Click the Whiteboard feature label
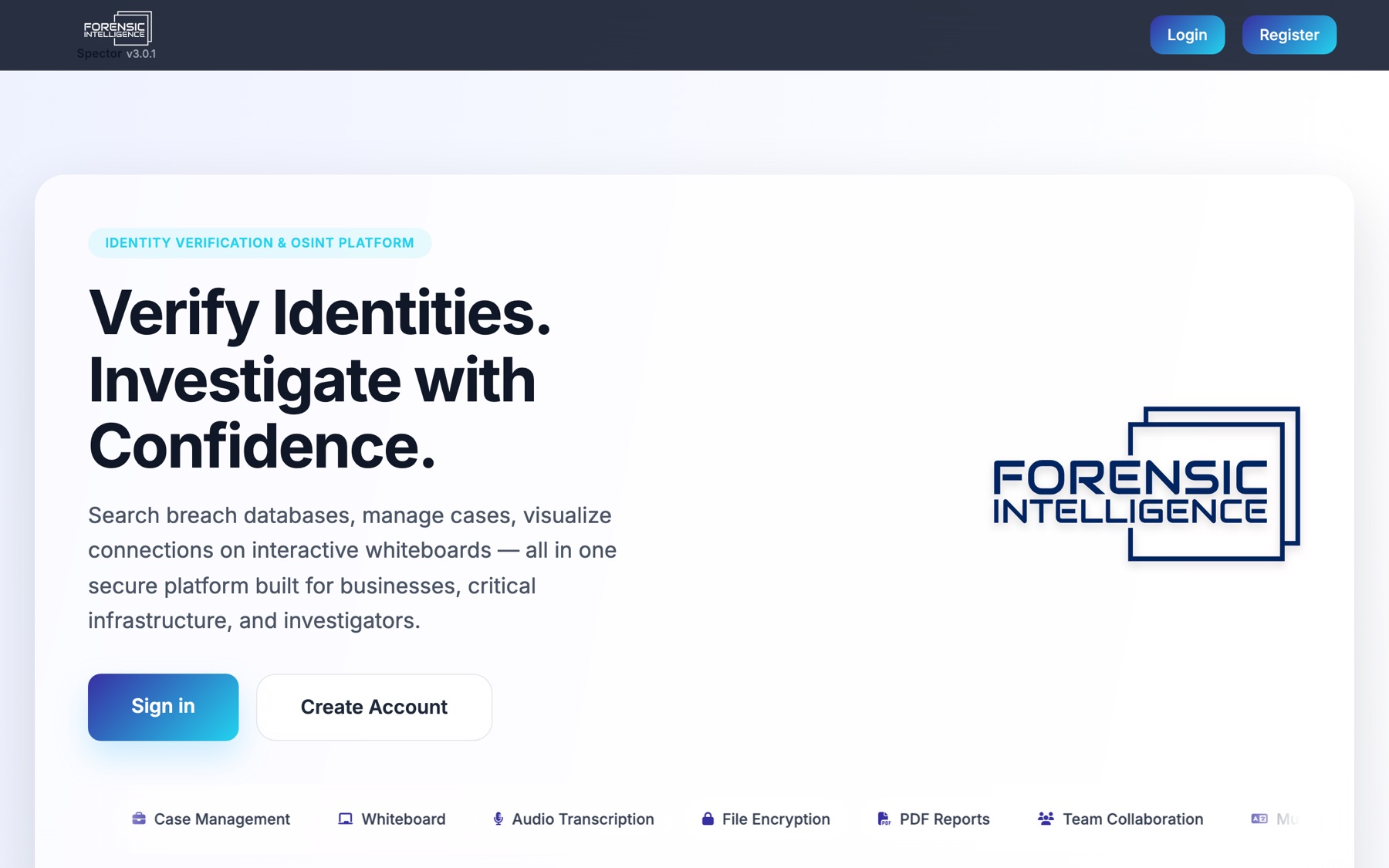Screen dimensions: 1389x868 coord(404,819)
